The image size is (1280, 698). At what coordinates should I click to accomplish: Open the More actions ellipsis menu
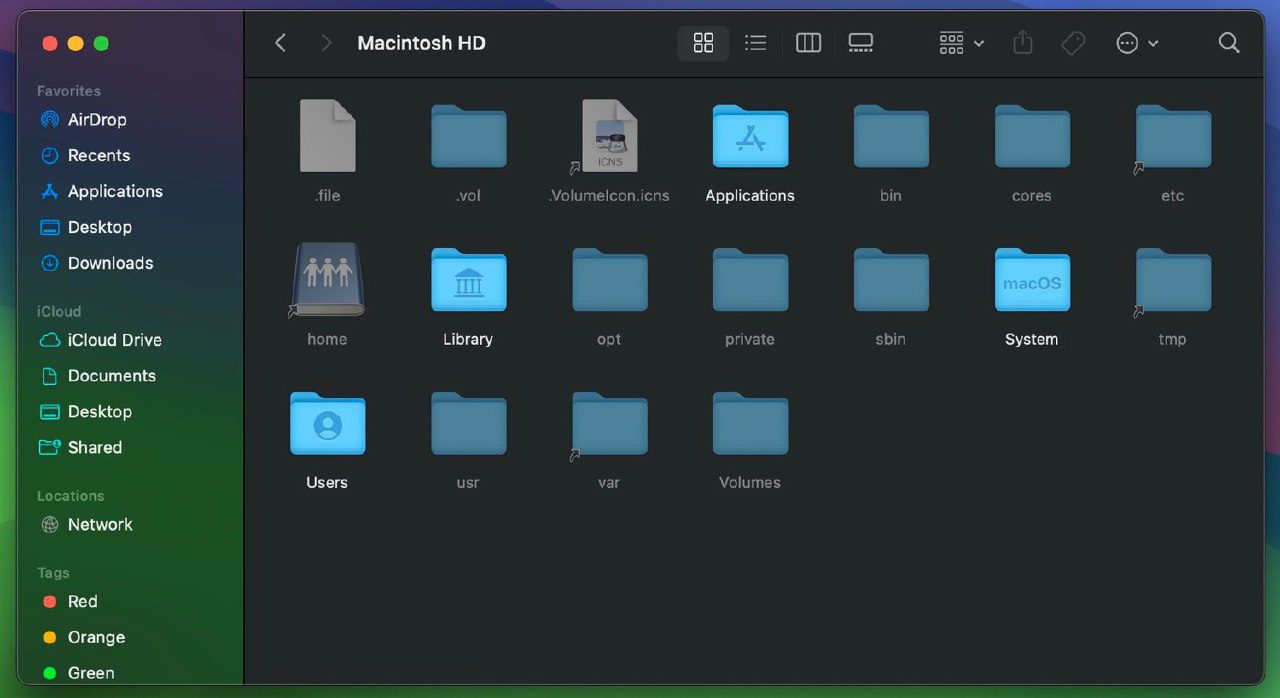point(1137,43)
